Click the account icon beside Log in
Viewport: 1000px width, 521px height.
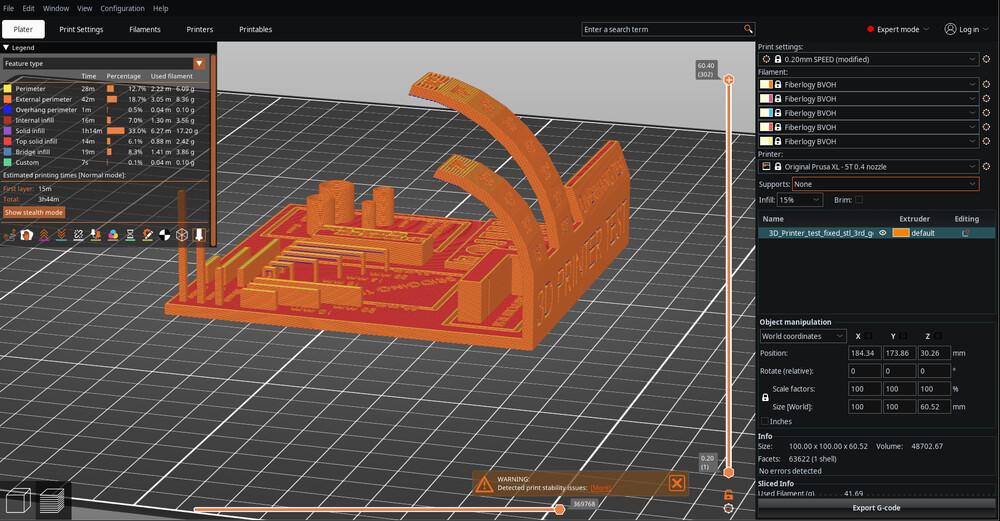(950, 29)
